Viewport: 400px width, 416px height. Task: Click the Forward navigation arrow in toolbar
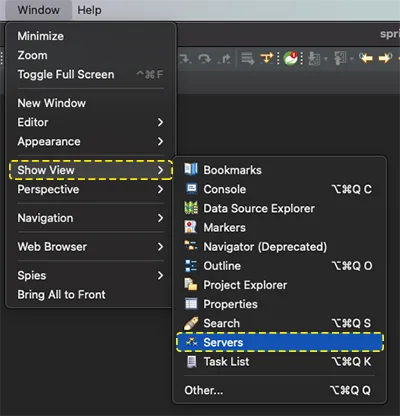click(x=385, y=58)
